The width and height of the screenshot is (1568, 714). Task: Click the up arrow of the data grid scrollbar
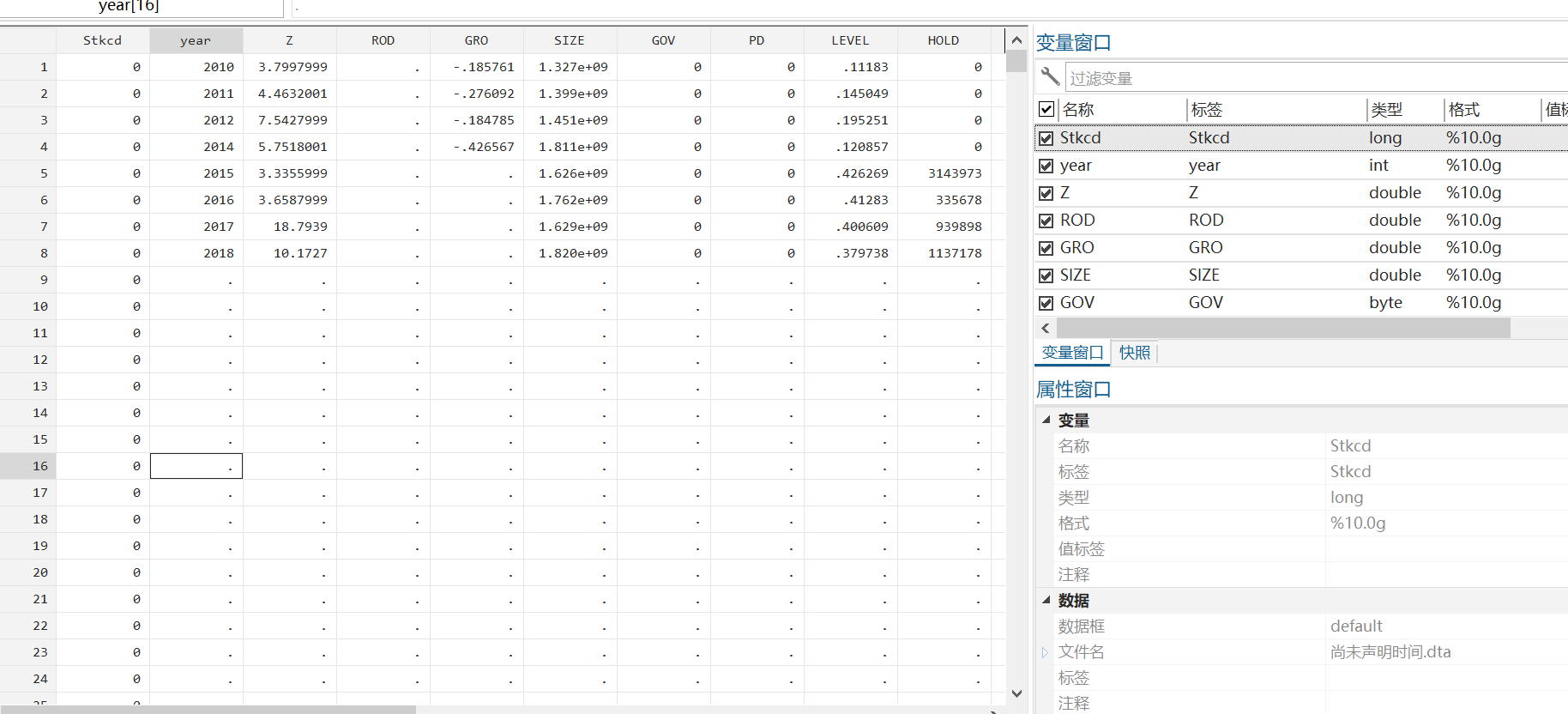click(1016, 40)
